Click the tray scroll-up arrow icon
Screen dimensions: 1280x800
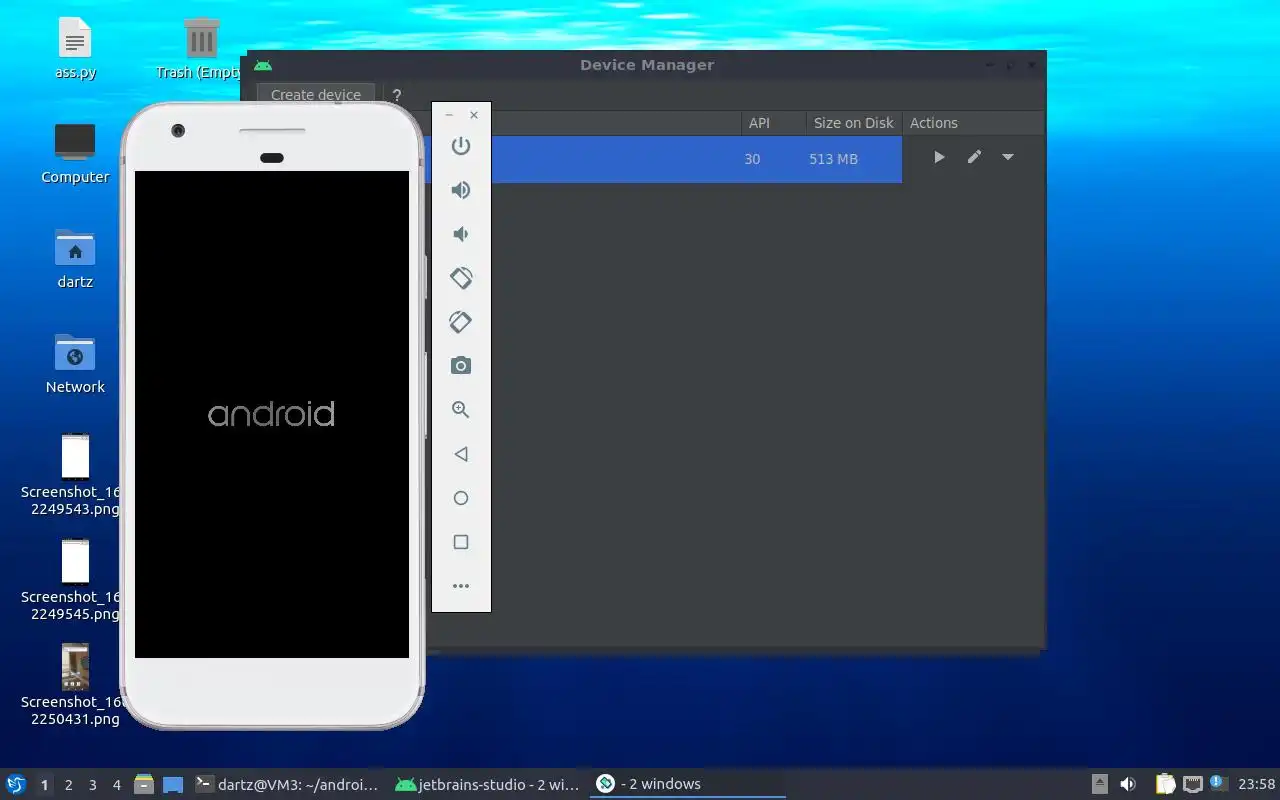point(1099,784)
